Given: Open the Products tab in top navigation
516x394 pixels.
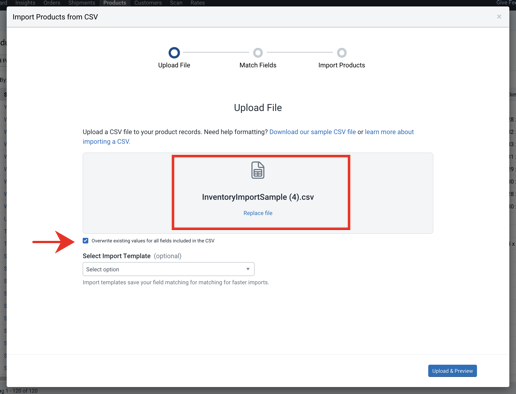Looking at the screenshot, I should tap(115, 3).
